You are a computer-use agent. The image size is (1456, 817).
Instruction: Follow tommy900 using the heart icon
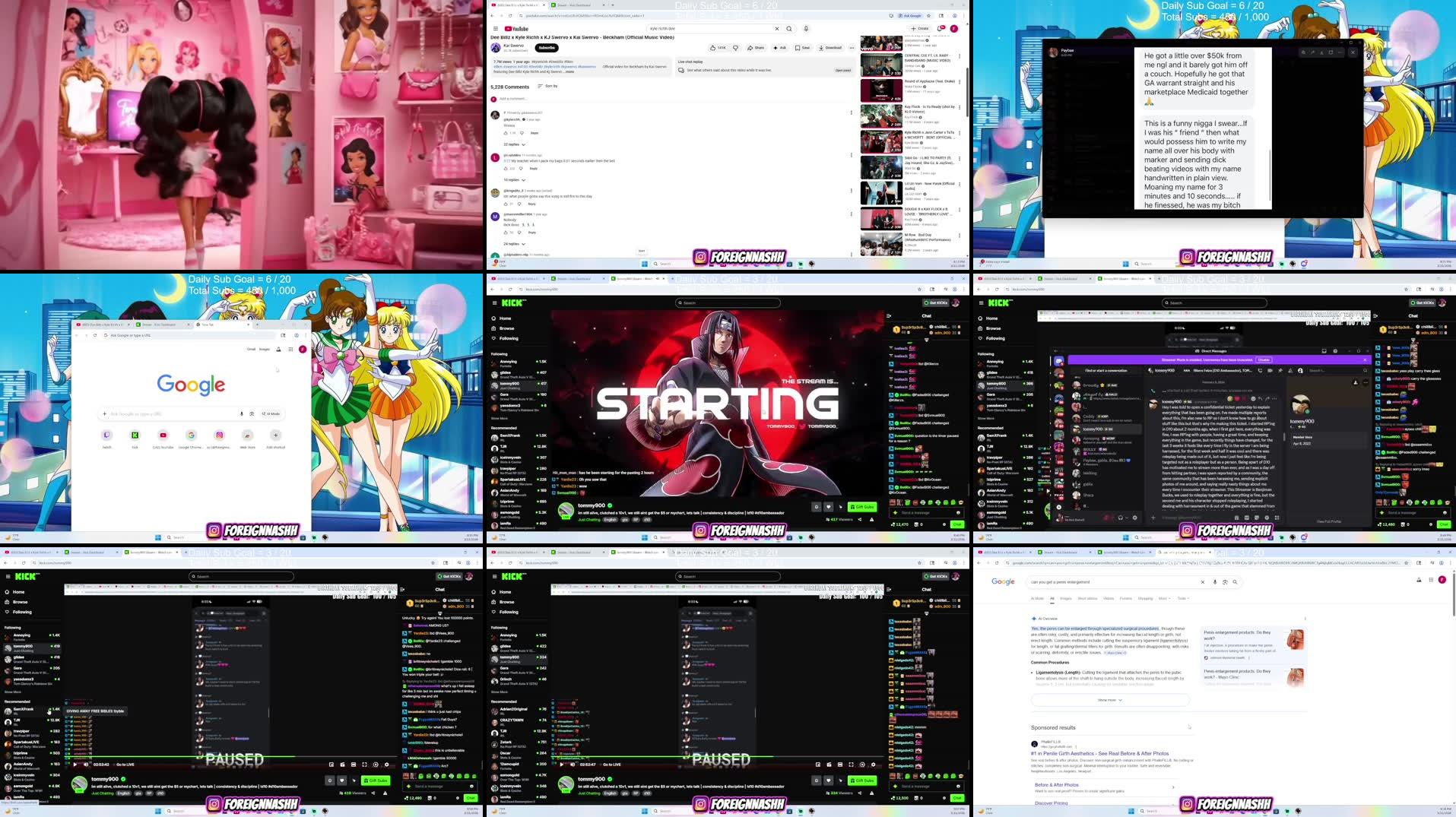pos(828,506)
